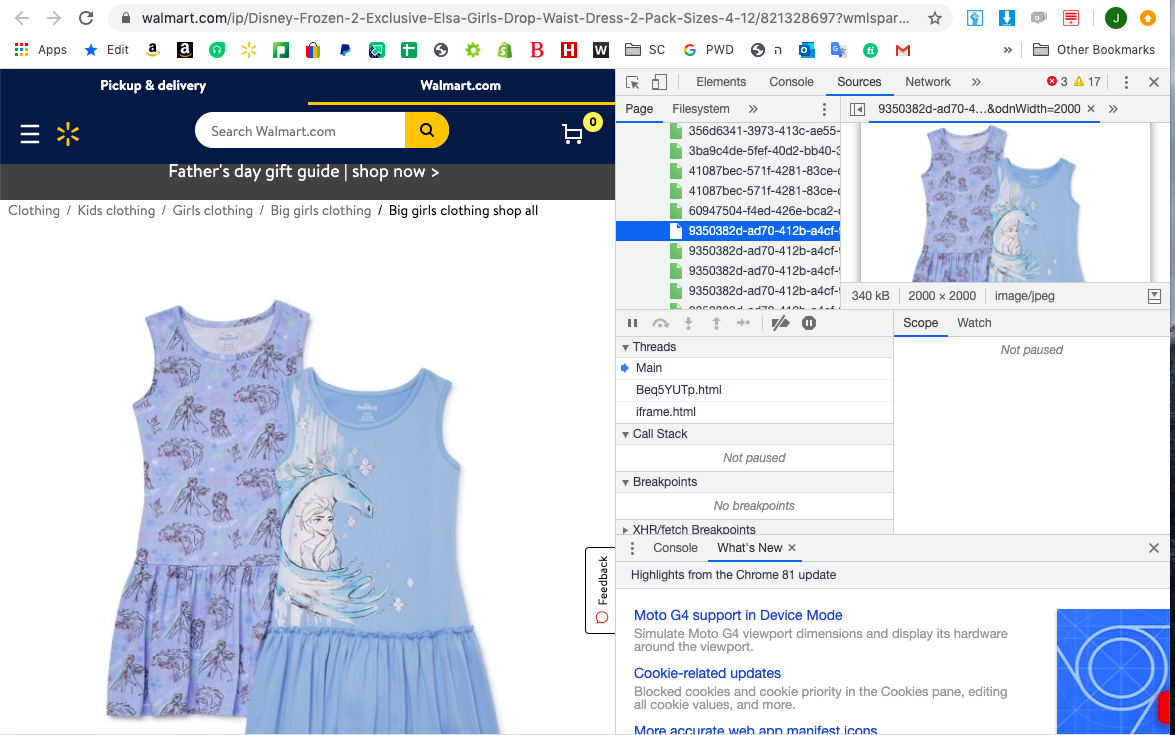
Task: Toggle deactivate breakpoints
Action: click(780, 323)
